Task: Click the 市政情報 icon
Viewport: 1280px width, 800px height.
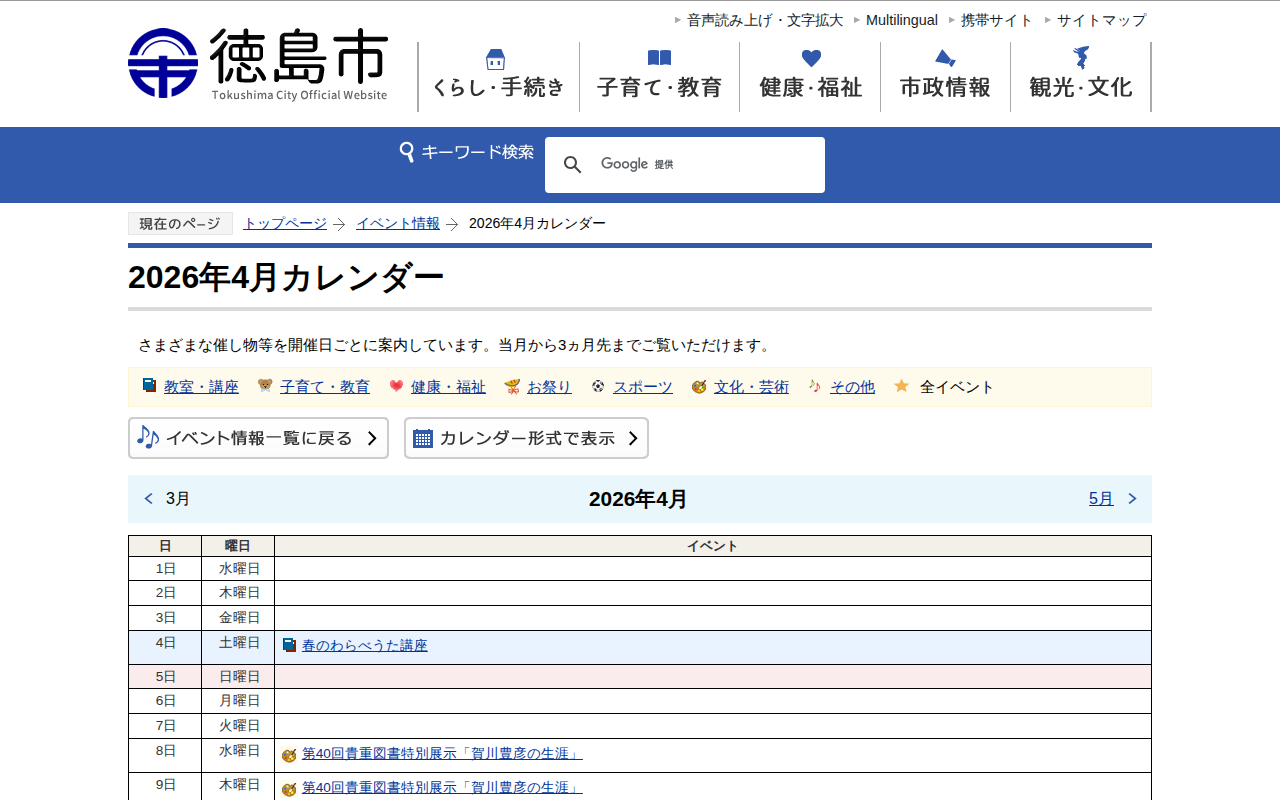Action: click(945, 58)
